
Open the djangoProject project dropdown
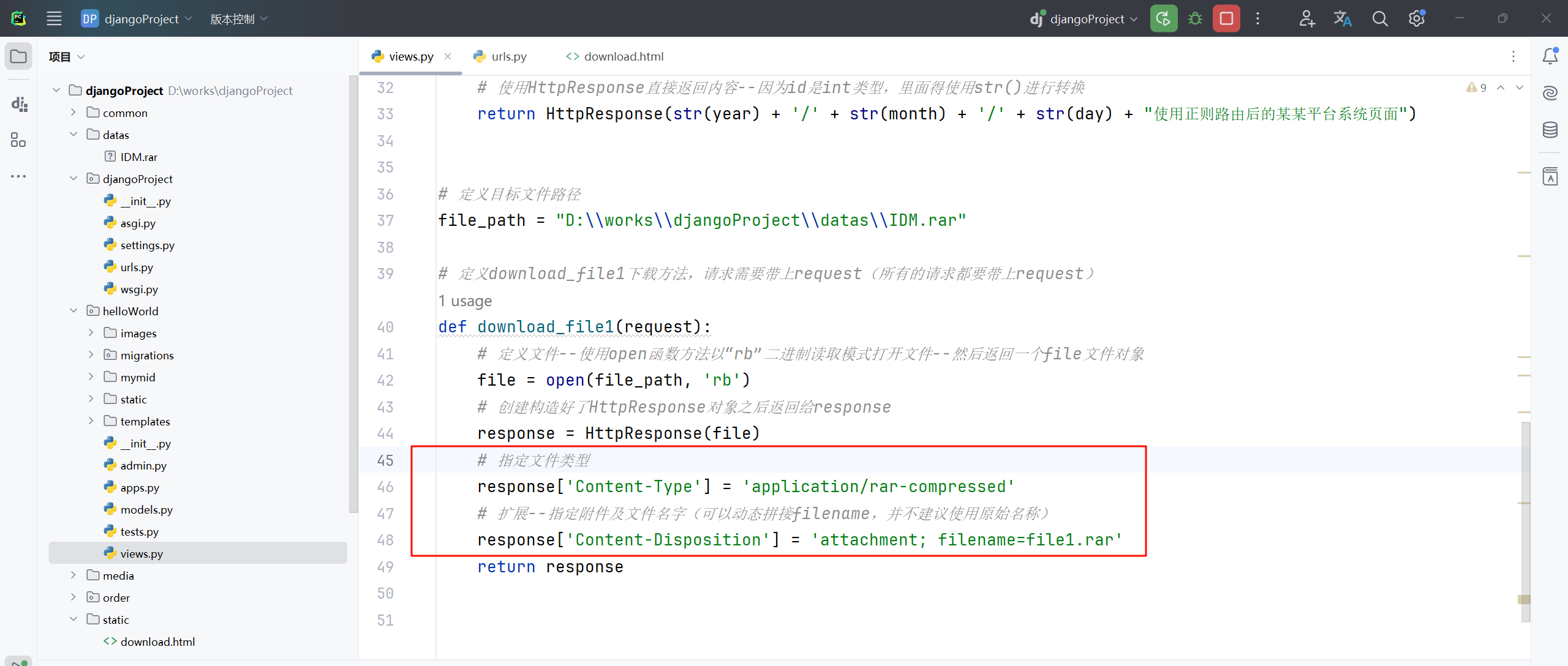[137, 18]
